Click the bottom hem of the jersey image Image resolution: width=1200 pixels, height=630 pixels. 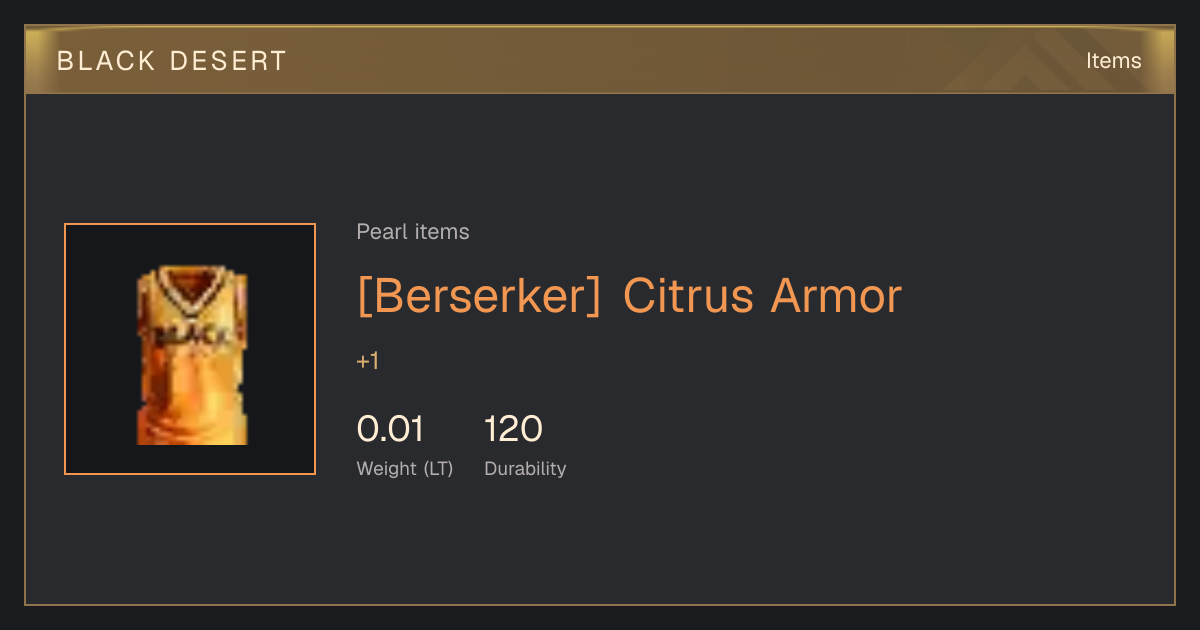pyautogui.click(x=192, y=434)
